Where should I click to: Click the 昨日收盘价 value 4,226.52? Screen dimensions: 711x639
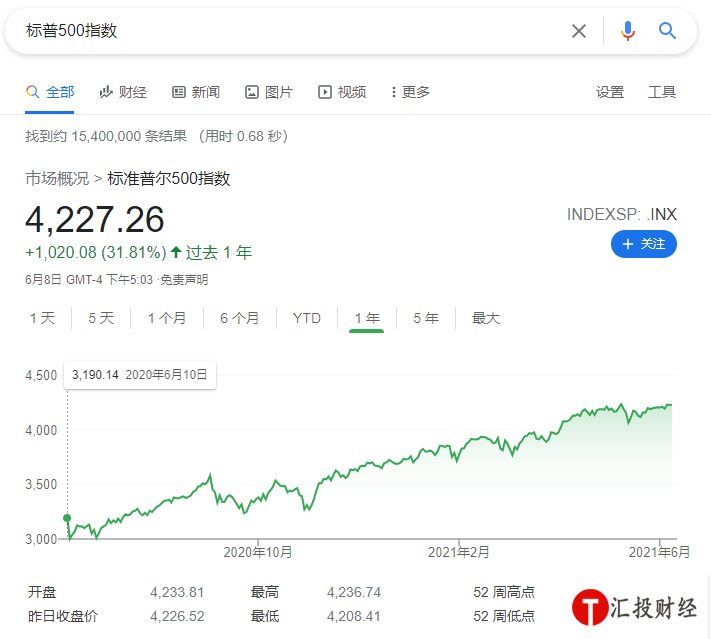(x=177, y=616)
